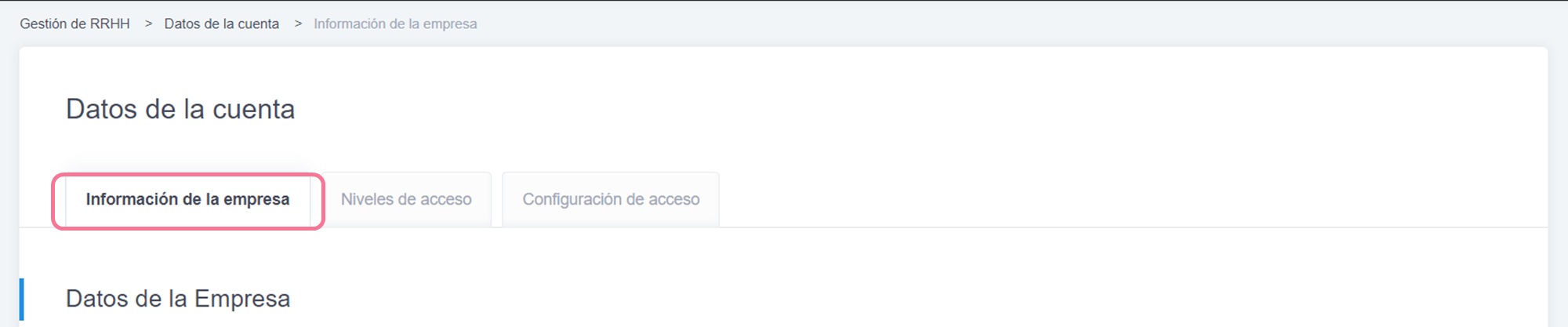Viewport: 1568px width, 327px height.
Task: Click the blue bar beside Datos de la Empresa
Action: point(22,299)
